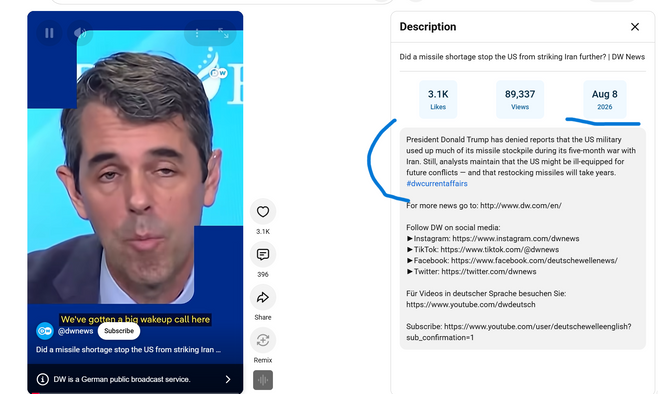Click the Description panel heading
Image resolution: width=658 pixels, height=394 pixels.
(x=428, y=27)
